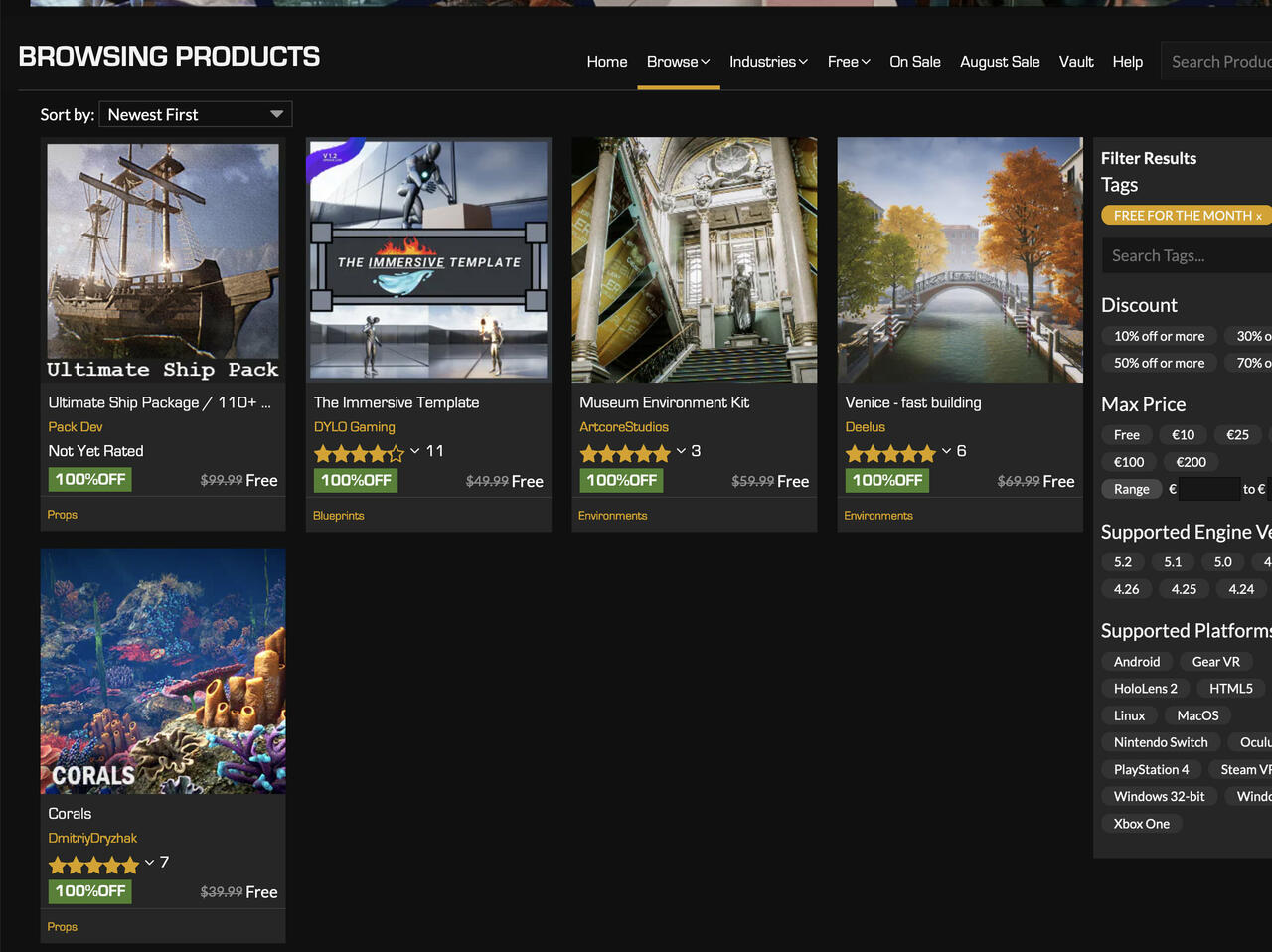Visit the Pack Dev seller page
1272x952 pixels.
click(76, 426)
